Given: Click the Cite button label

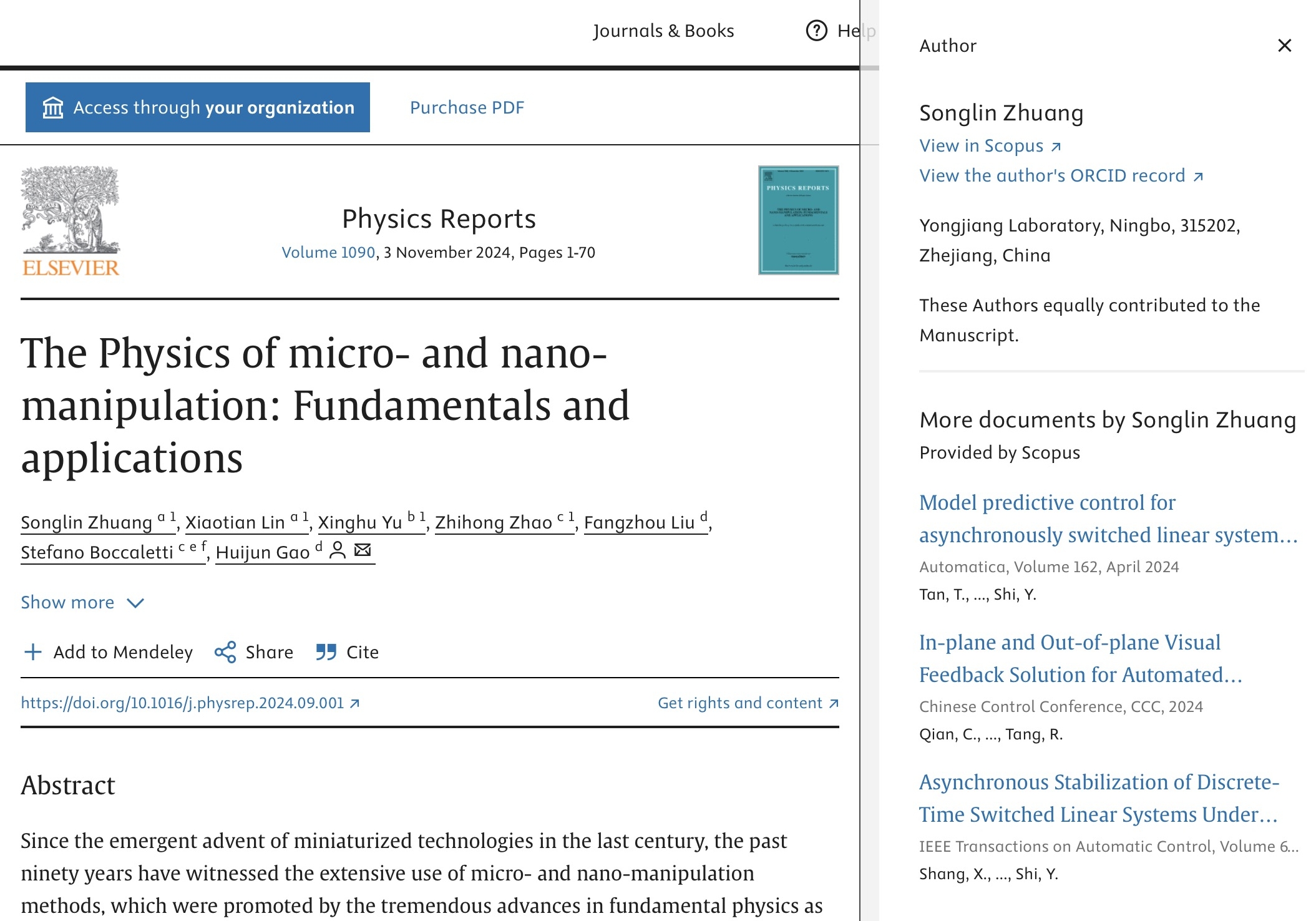Looking at the screenshot, I should pos(363,652).
